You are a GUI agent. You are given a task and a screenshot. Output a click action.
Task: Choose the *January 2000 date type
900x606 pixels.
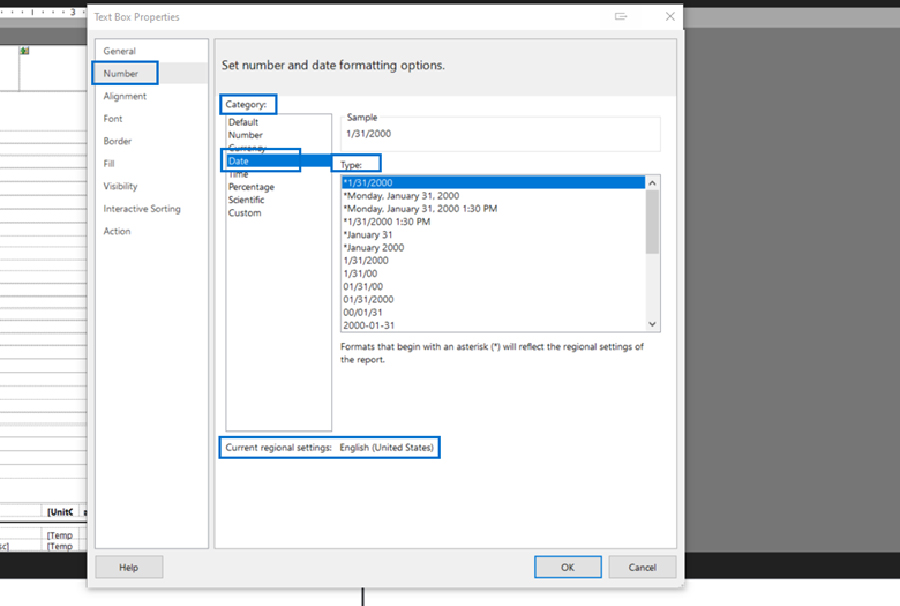[373, 247]
